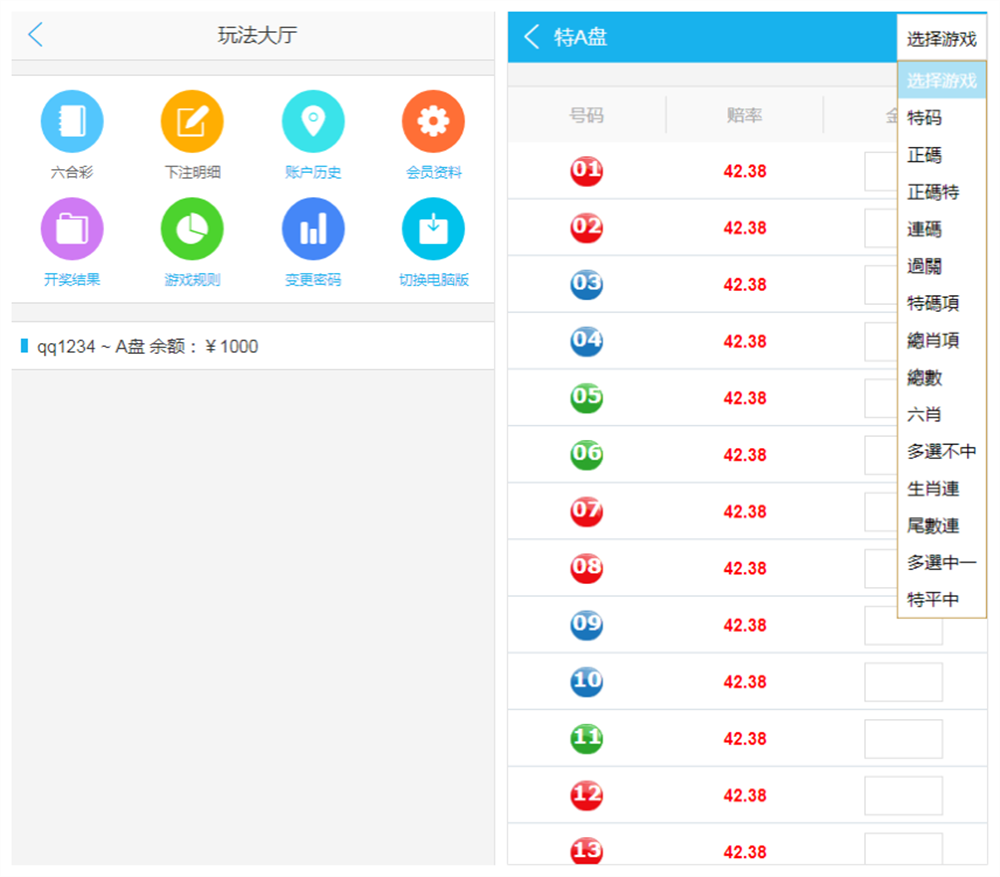Open 会员资料 member profile
This screenshot has width=1000, height=877.
(x=432, y=119)
